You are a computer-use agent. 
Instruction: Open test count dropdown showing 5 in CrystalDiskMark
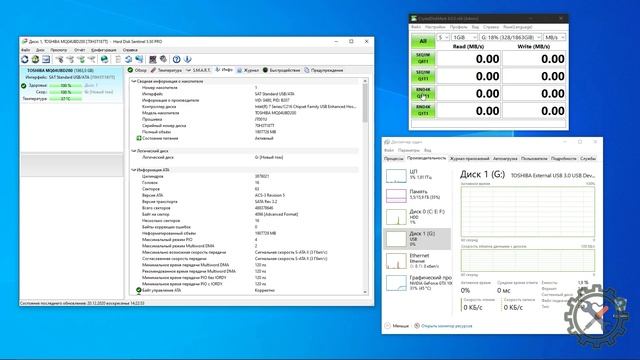(443, 37)
